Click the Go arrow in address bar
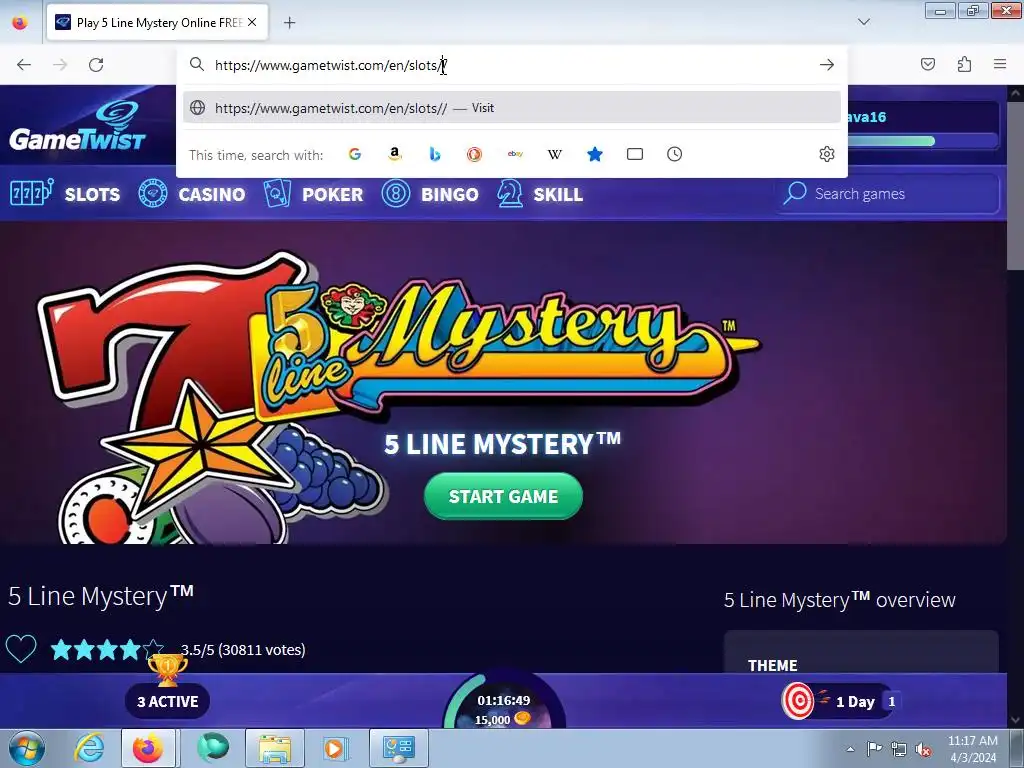 pos(827,65)
